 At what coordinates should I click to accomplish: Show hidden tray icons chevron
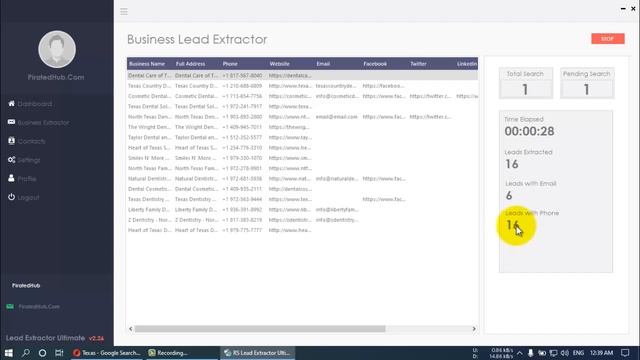[520, 353]
